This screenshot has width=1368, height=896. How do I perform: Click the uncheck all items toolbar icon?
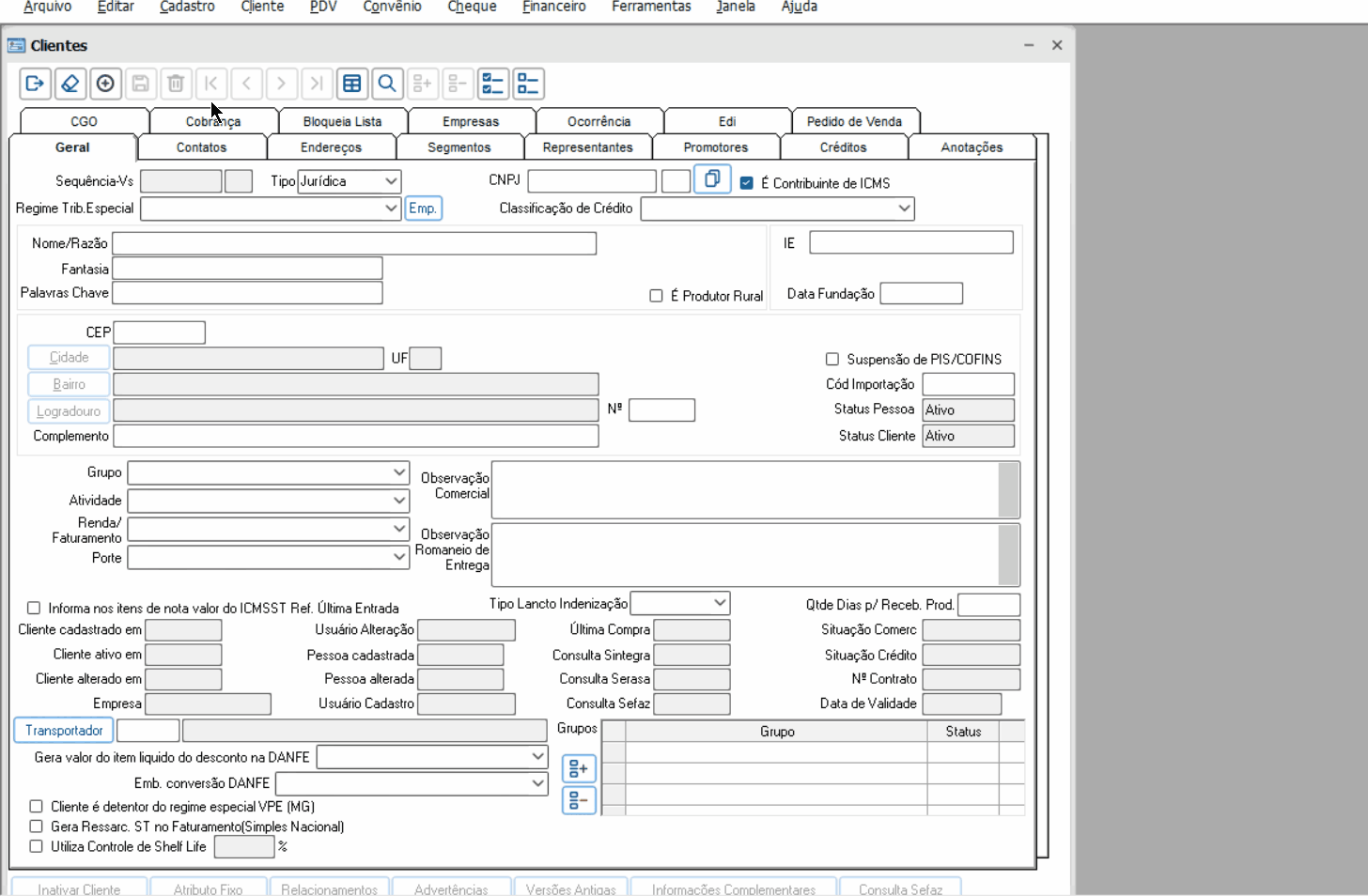click(x=528, y=84)
